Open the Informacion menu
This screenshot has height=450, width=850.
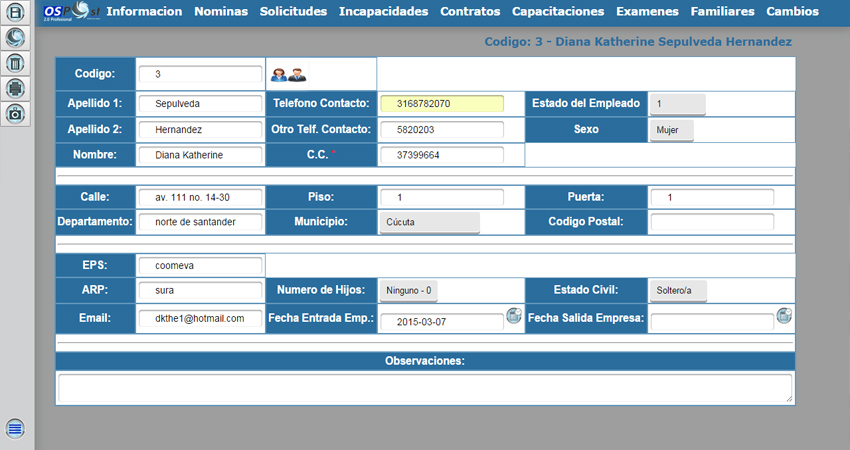point(144,11)
